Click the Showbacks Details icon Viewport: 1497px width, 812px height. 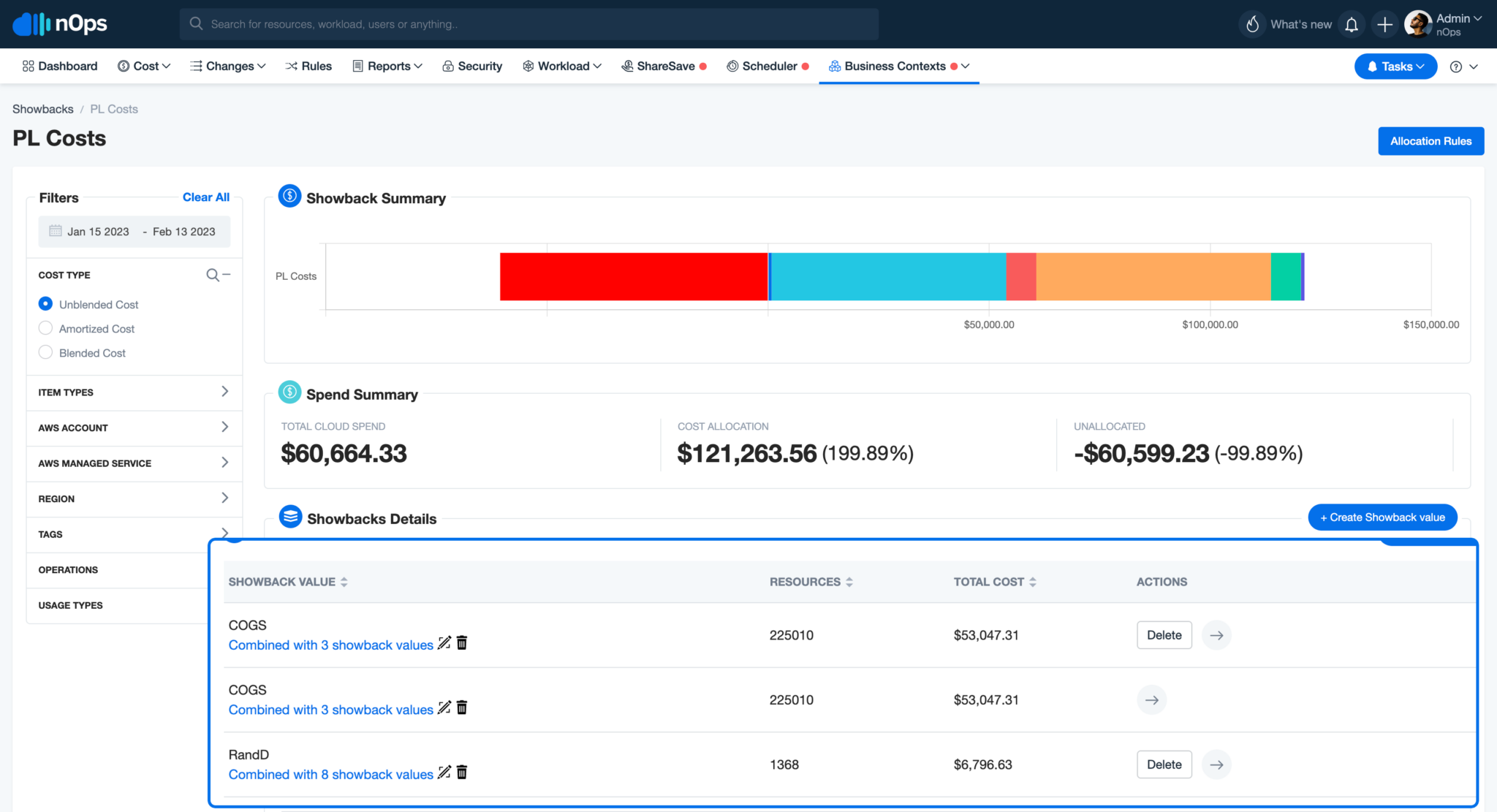pyautogui.click(x=289, y=518)
